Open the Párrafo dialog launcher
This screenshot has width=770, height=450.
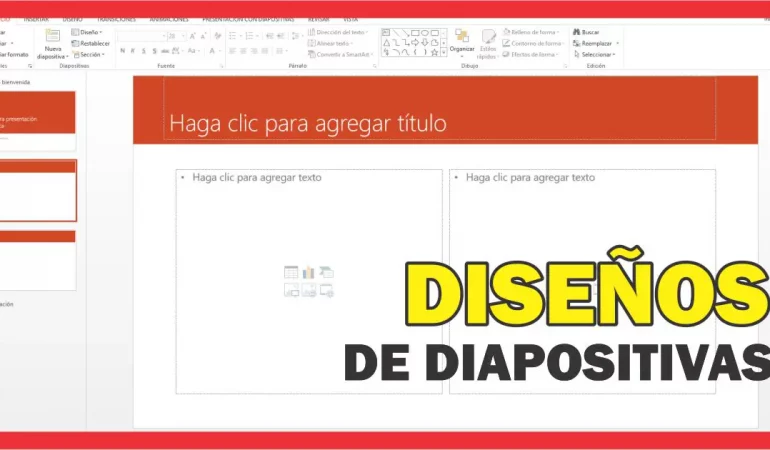(x=375, y=66)
